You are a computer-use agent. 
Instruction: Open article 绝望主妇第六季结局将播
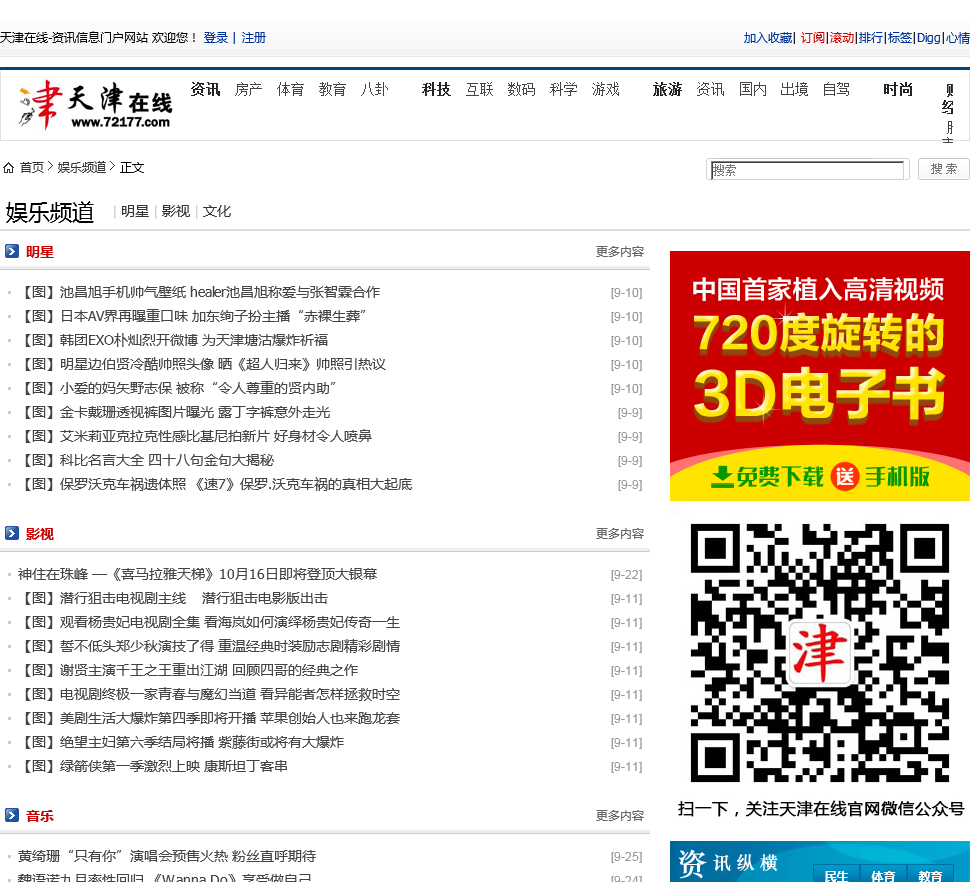(180, 742)
